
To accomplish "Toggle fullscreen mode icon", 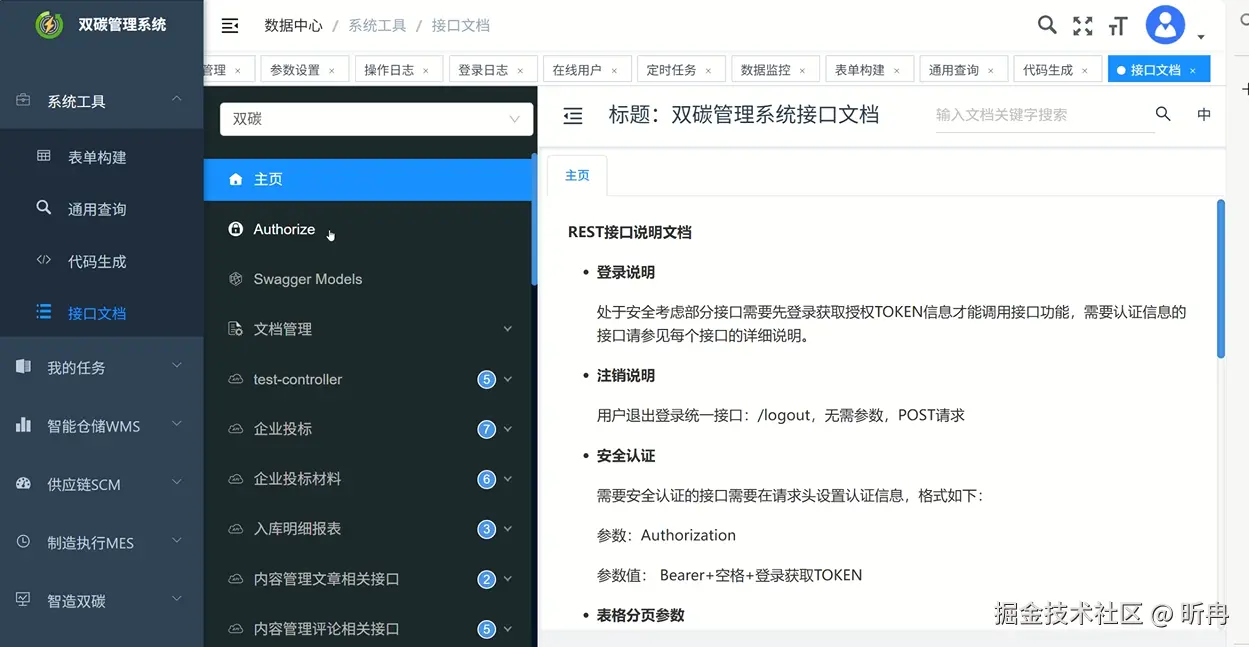I will (1082, 26).
